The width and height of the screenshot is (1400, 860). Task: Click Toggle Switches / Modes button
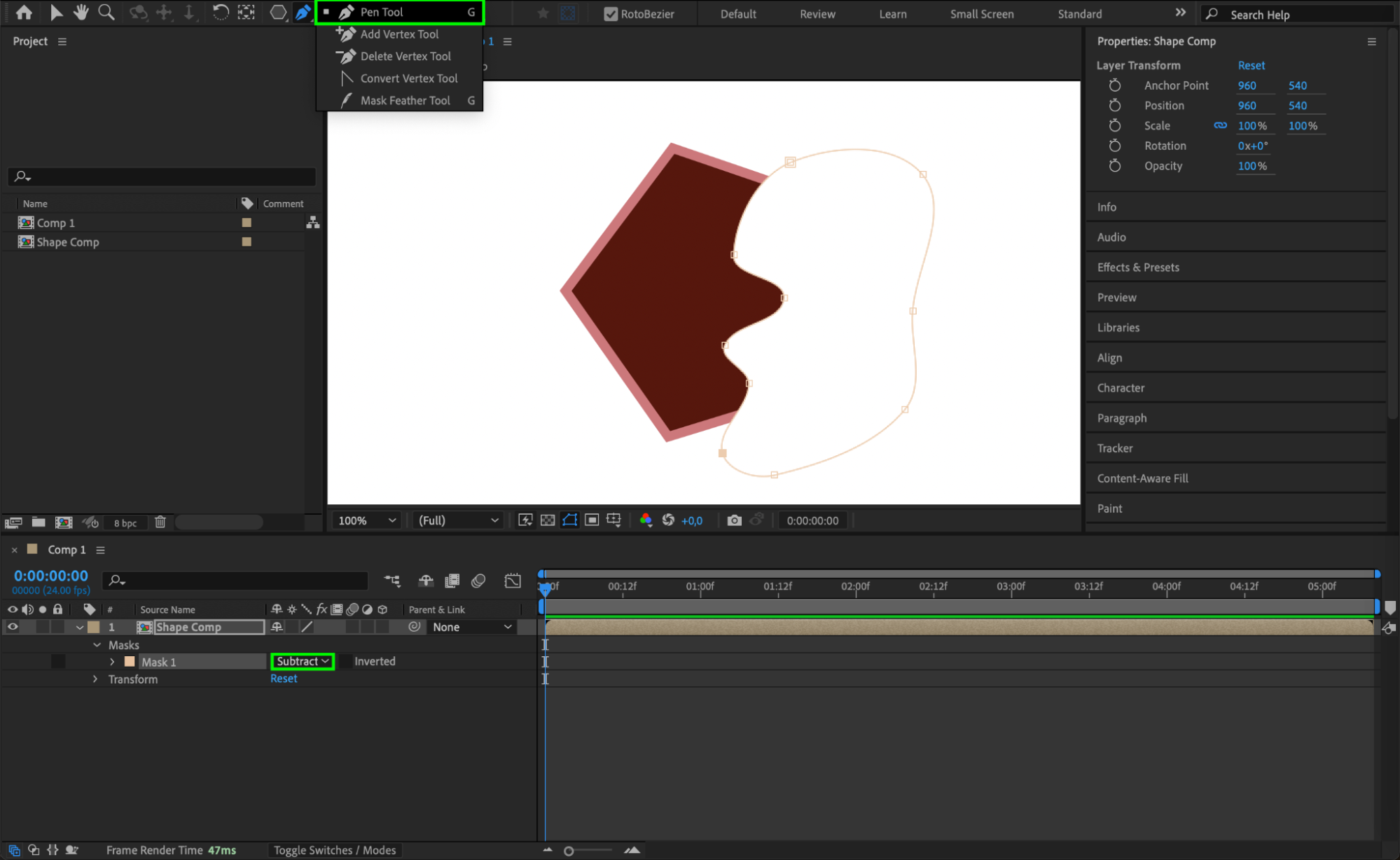(334, 850)
